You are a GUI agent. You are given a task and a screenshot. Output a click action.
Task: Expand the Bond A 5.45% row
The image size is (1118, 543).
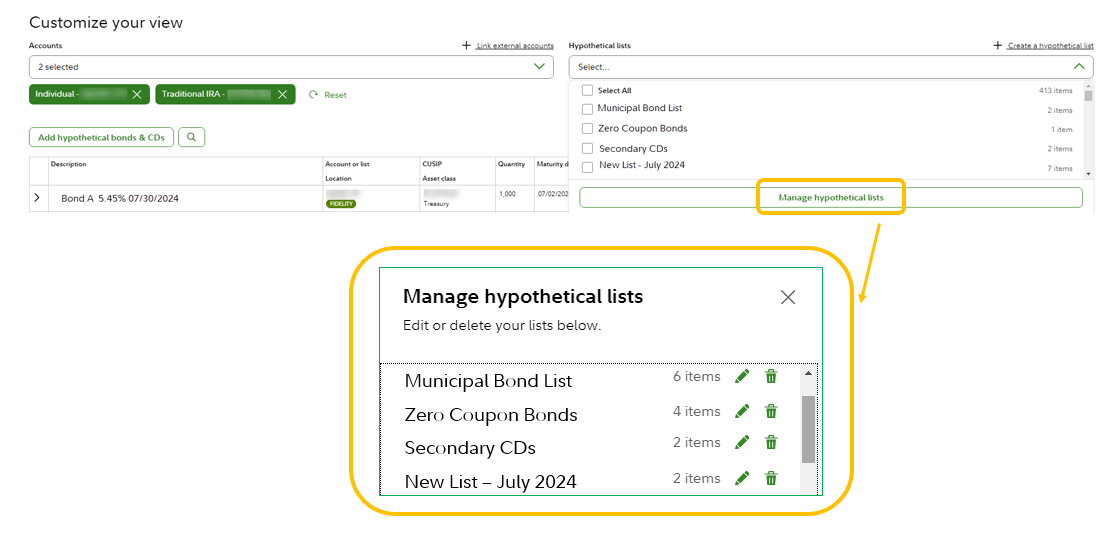coord(37,198)
